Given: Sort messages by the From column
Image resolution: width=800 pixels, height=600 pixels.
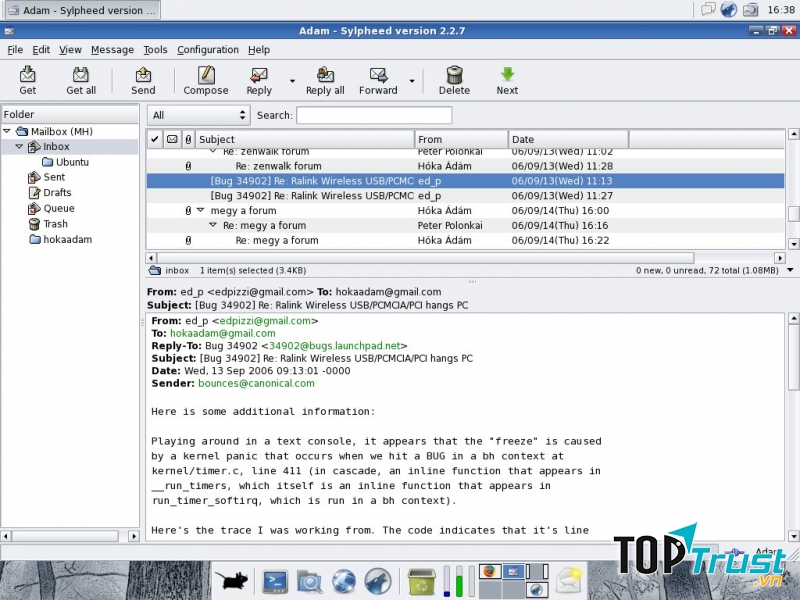Looking at the screenshot, I should click(461, 139).
